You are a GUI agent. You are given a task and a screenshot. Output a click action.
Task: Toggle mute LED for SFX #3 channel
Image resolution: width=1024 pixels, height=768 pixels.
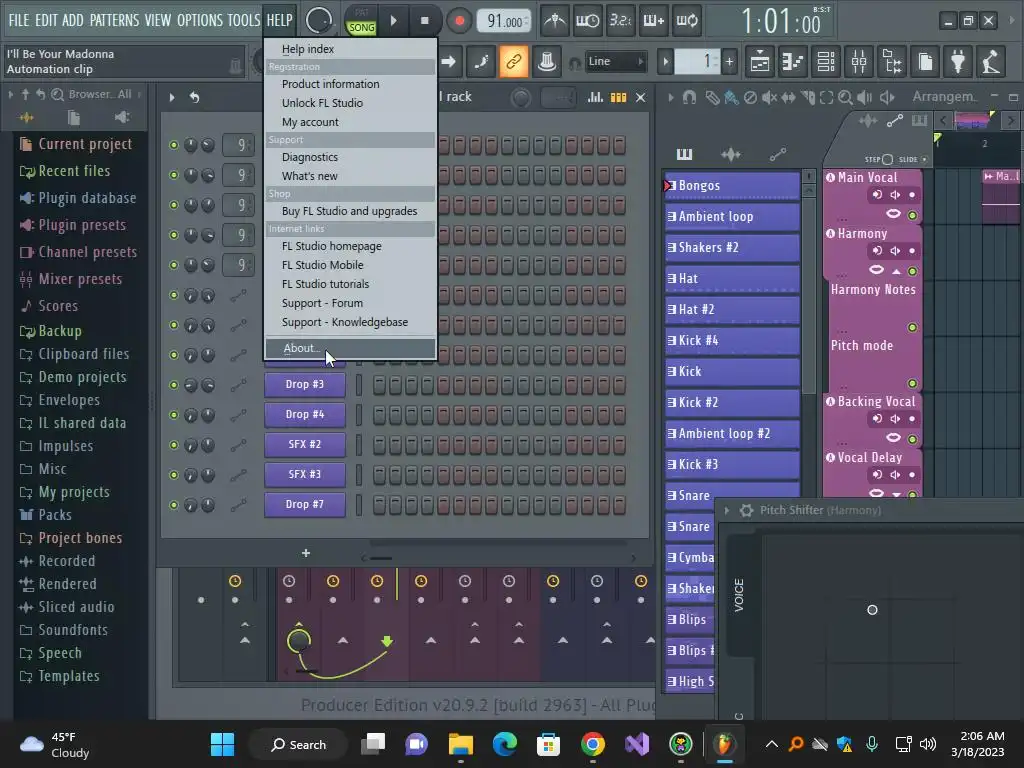pos(174,475)
